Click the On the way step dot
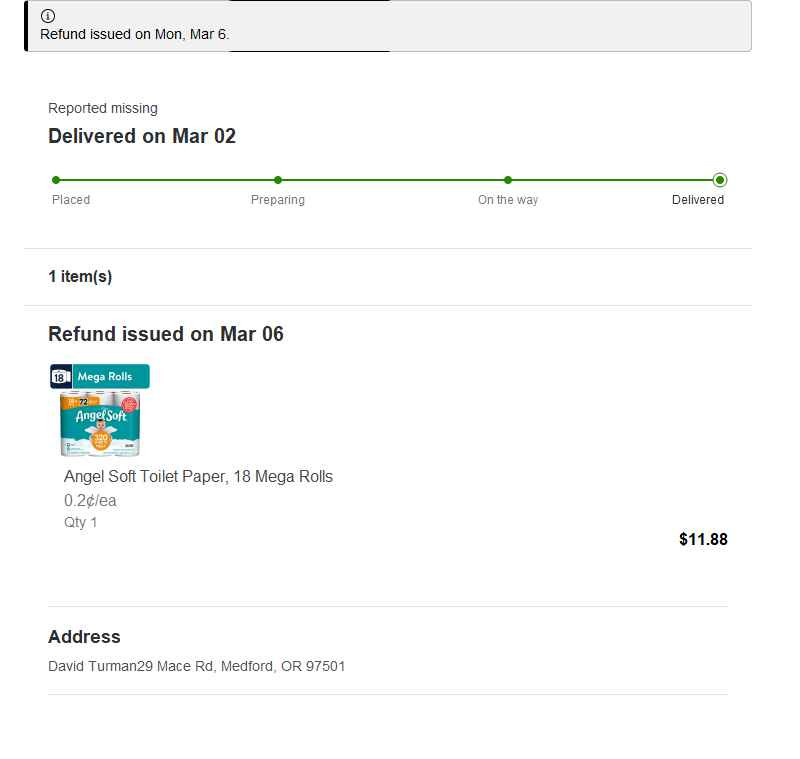The image size is (800, 759). 508,180
